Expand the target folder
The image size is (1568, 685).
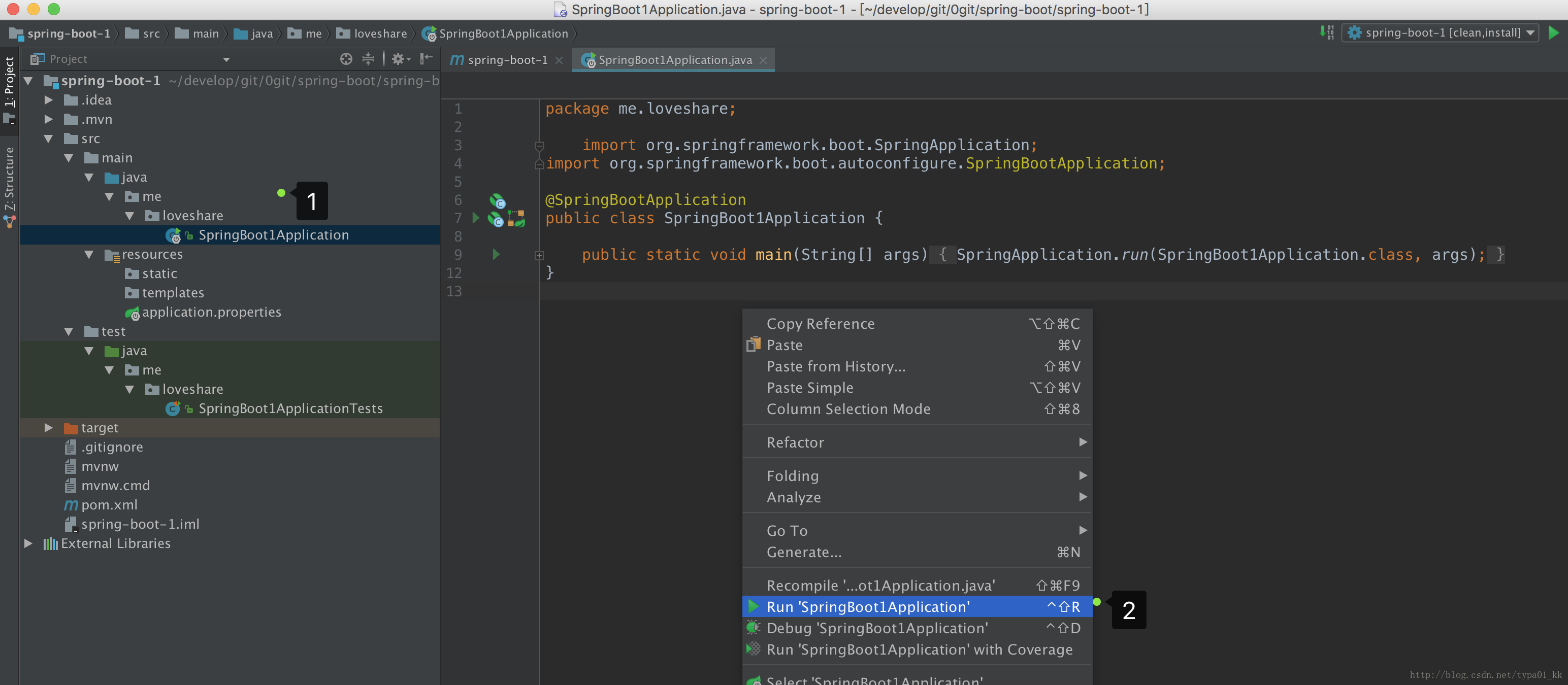tap(49, 428)
